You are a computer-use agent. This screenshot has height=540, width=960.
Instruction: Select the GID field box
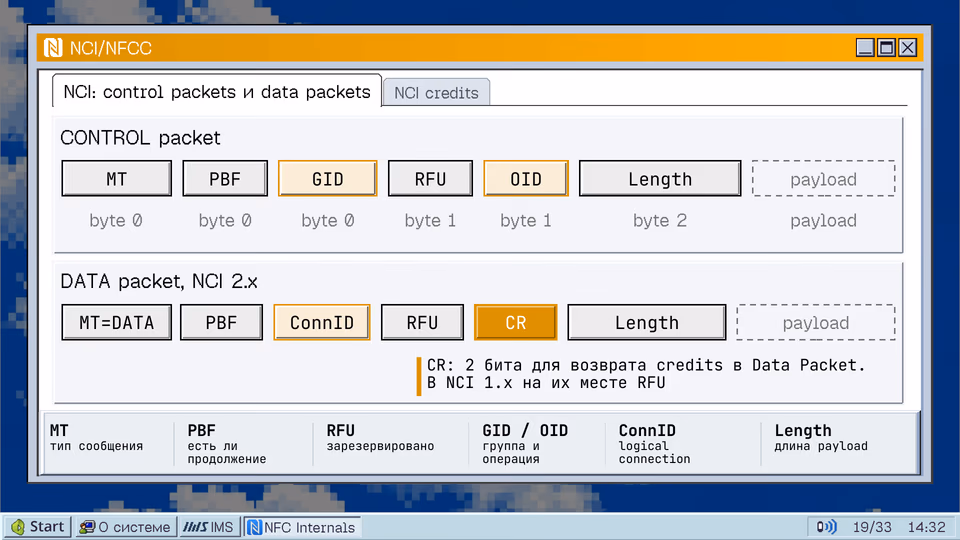(x=328, y=179)
